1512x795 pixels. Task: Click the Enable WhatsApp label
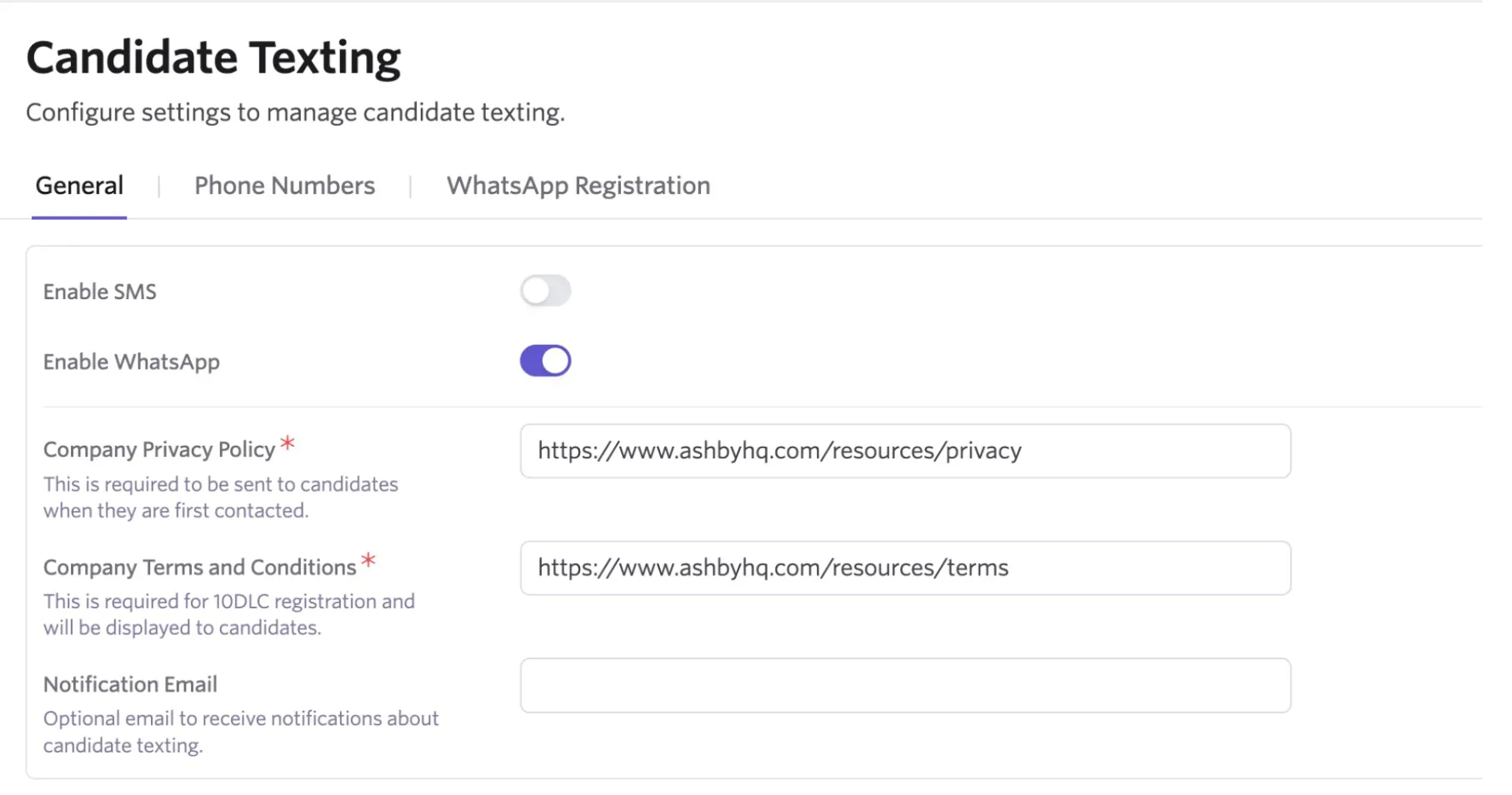(x=132, y=362)
